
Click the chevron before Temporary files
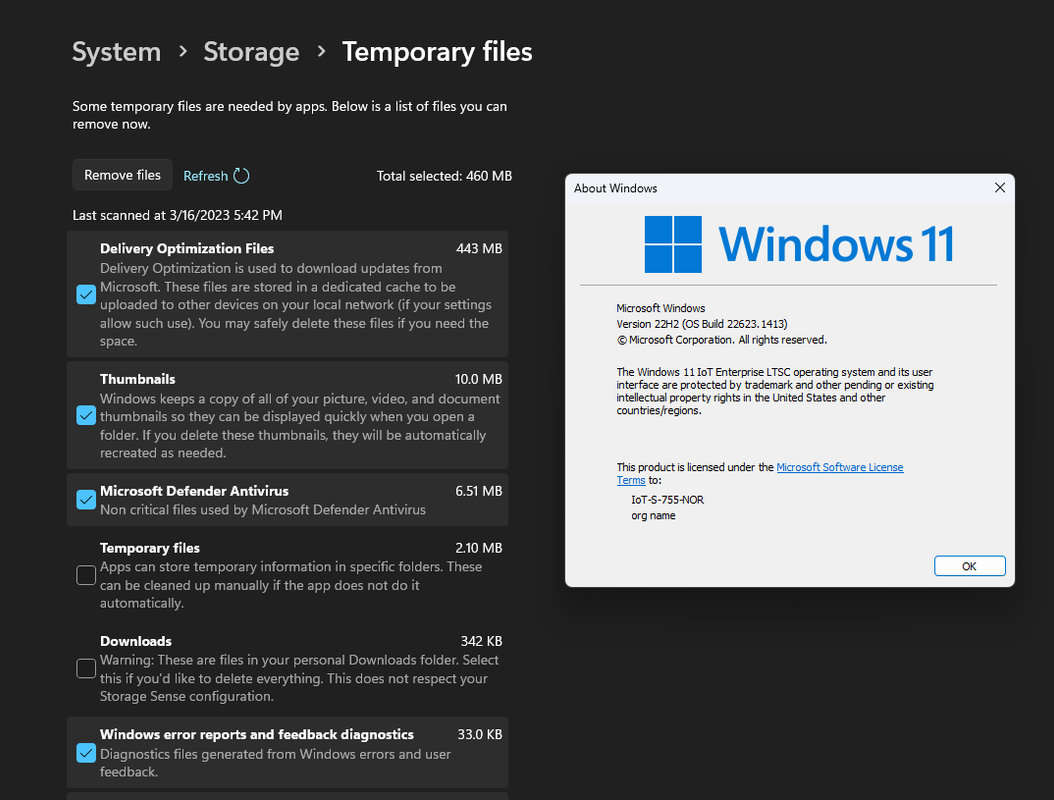(x=321, y=52)
